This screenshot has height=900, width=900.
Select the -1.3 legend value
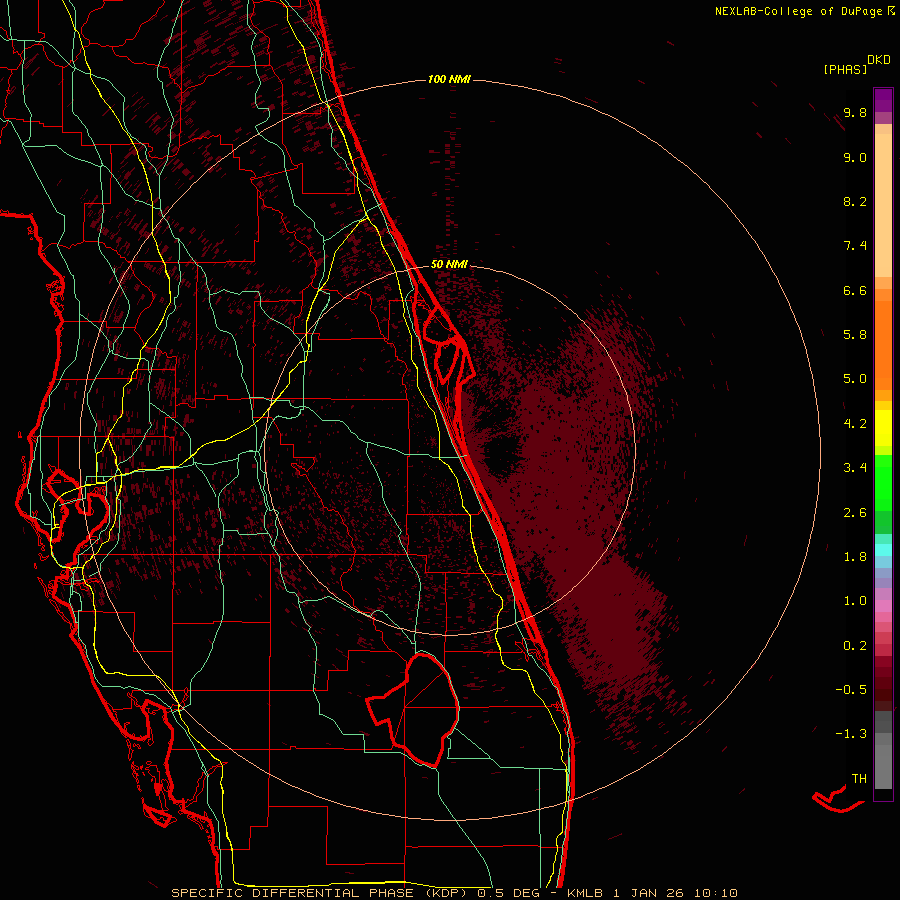[851, 735]
